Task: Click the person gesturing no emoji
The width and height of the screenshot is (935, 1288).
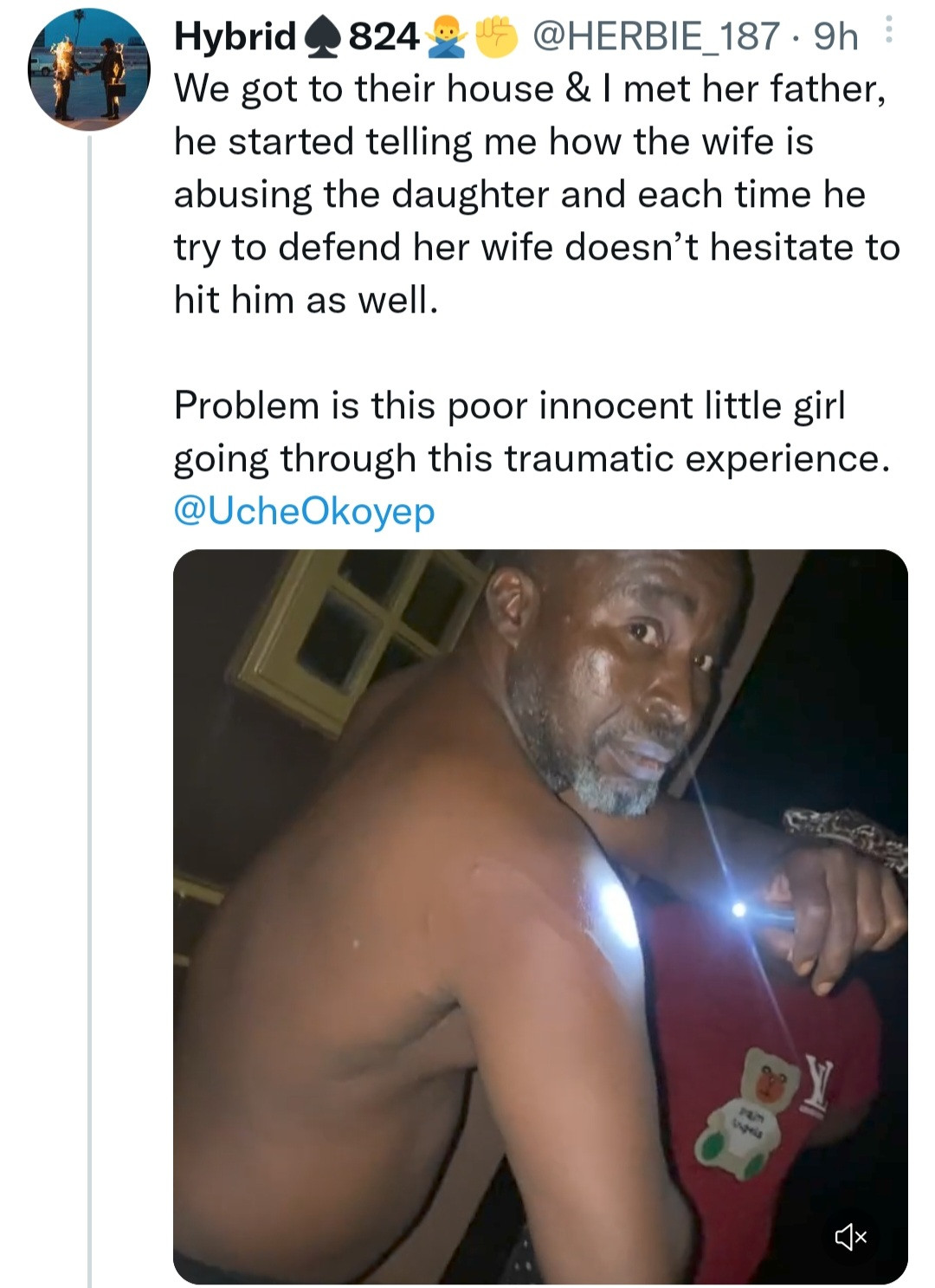Action: [446, 37]
